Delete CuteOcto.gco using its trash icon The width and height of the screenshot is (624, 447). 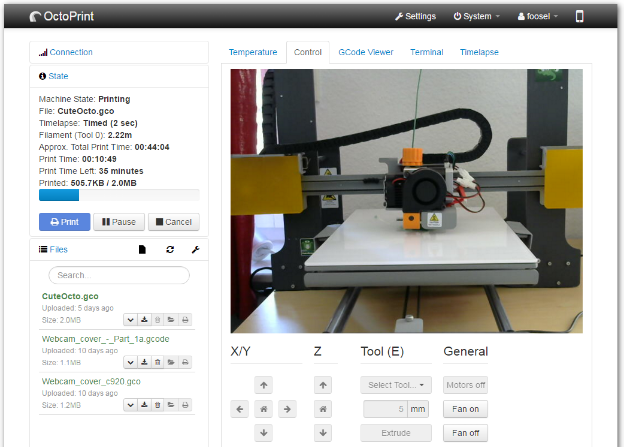pyautogui.click(x=158, y=320)
